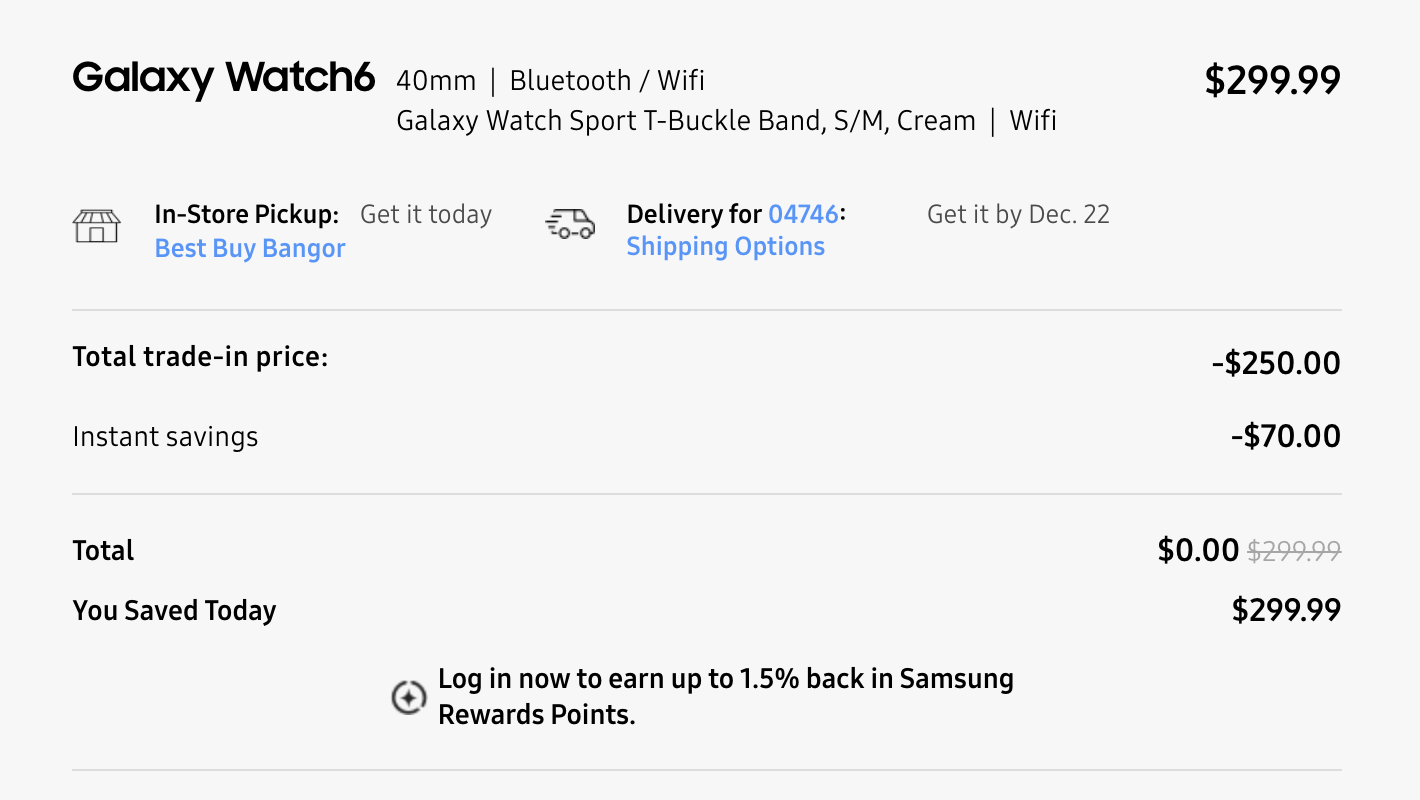
Task: Select the 40mm Bluetooth / Wifi spec text
Action: 550,81
